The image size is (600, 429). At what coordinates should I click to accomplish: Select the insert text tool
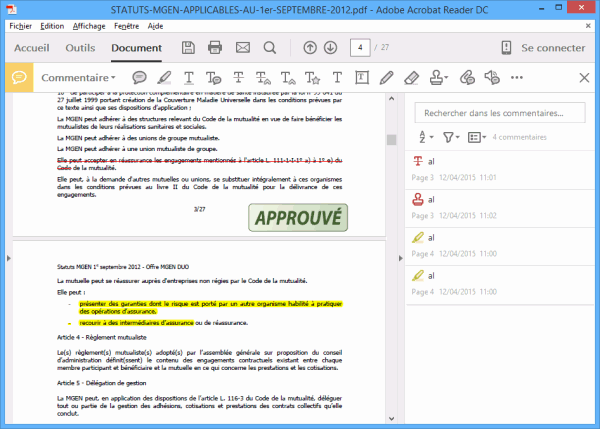288,78
